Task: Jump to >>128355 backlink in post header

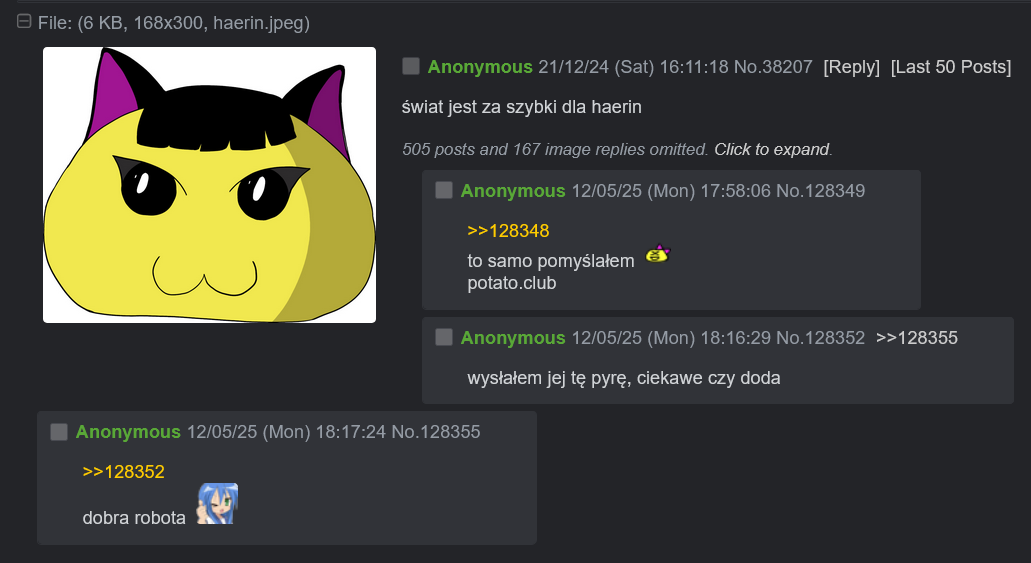Action: point(917,337)
